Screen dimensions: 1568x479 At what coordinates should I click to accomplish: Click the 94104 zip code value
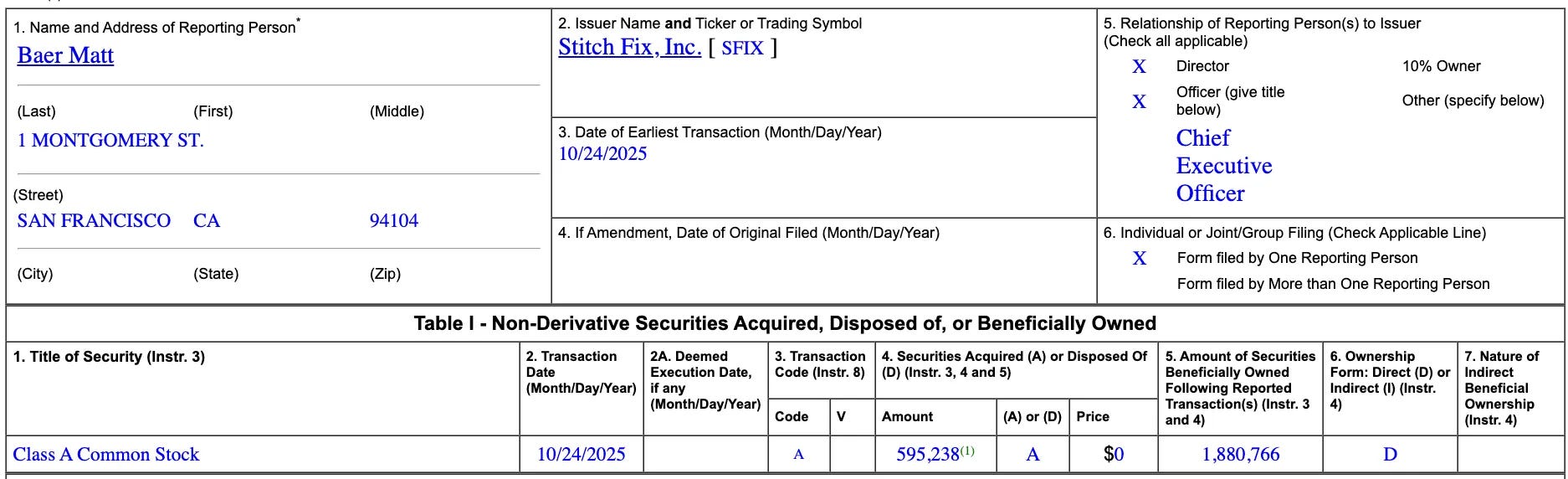[394, 221]
